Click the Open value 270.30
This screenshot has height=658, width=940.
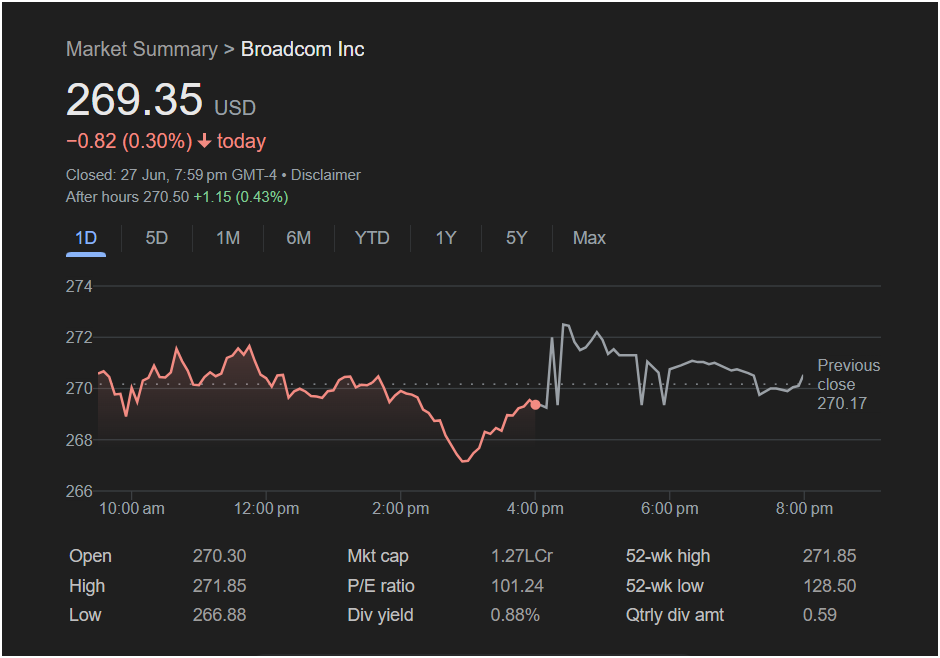click(219, 556)
